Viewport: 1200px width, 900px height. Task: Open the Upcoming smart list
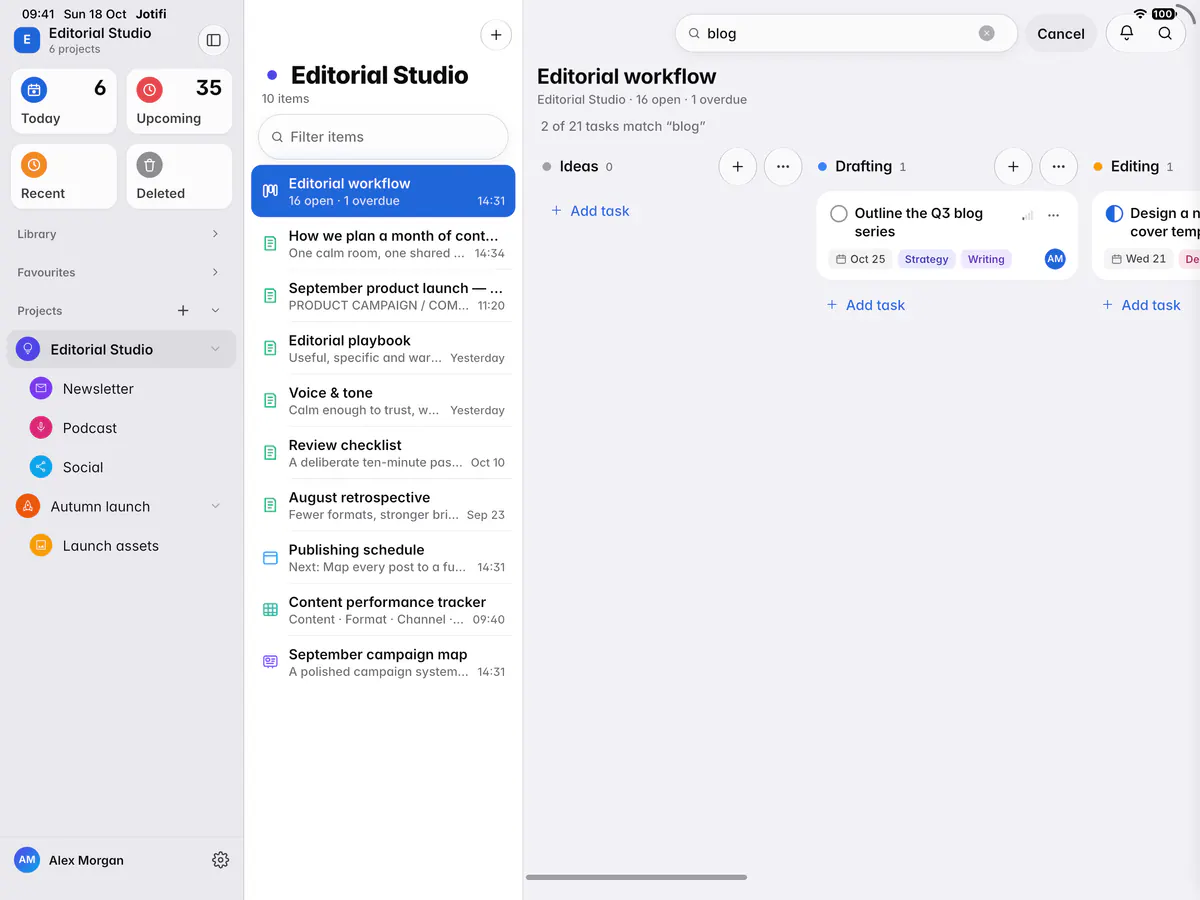(x=179, y=101)
